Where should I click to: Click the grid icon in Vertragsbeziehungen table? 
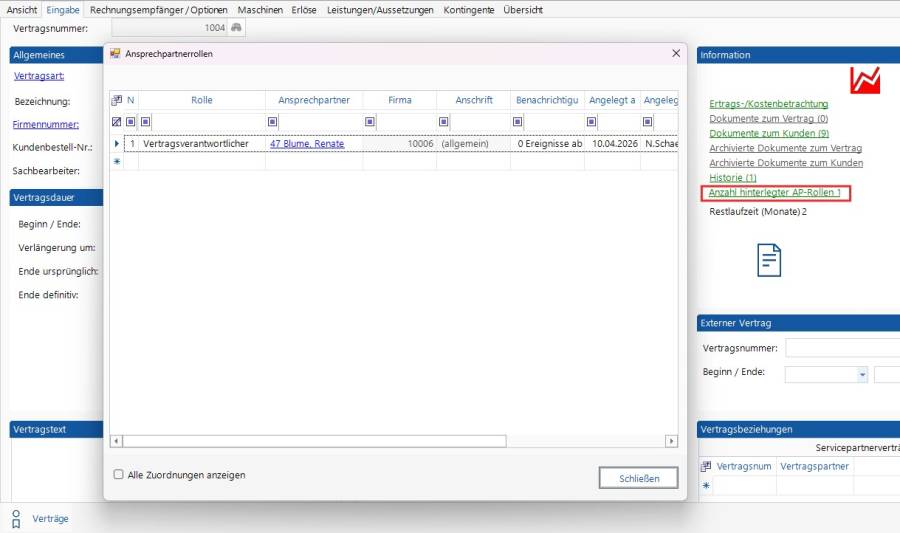pos(706,466)
